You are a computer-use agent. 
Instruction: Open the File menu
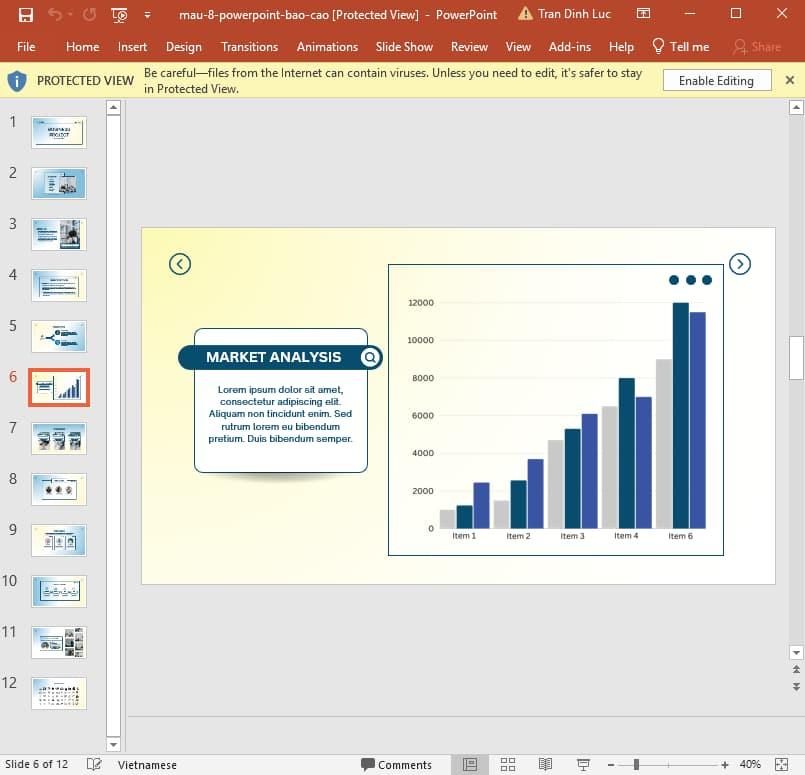(26, 46)
